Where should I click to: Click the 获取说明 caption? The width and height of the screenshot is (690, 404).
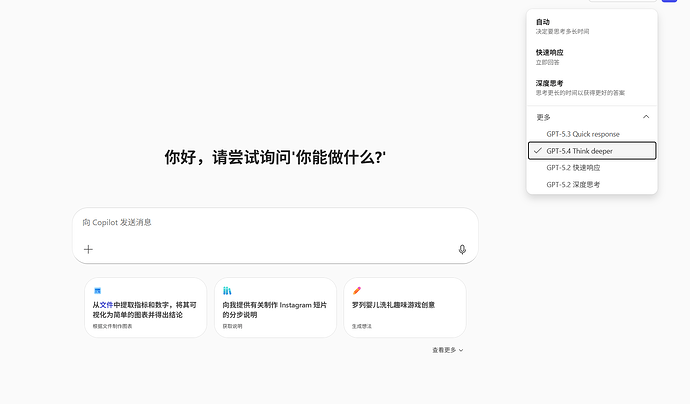point(232,326)
